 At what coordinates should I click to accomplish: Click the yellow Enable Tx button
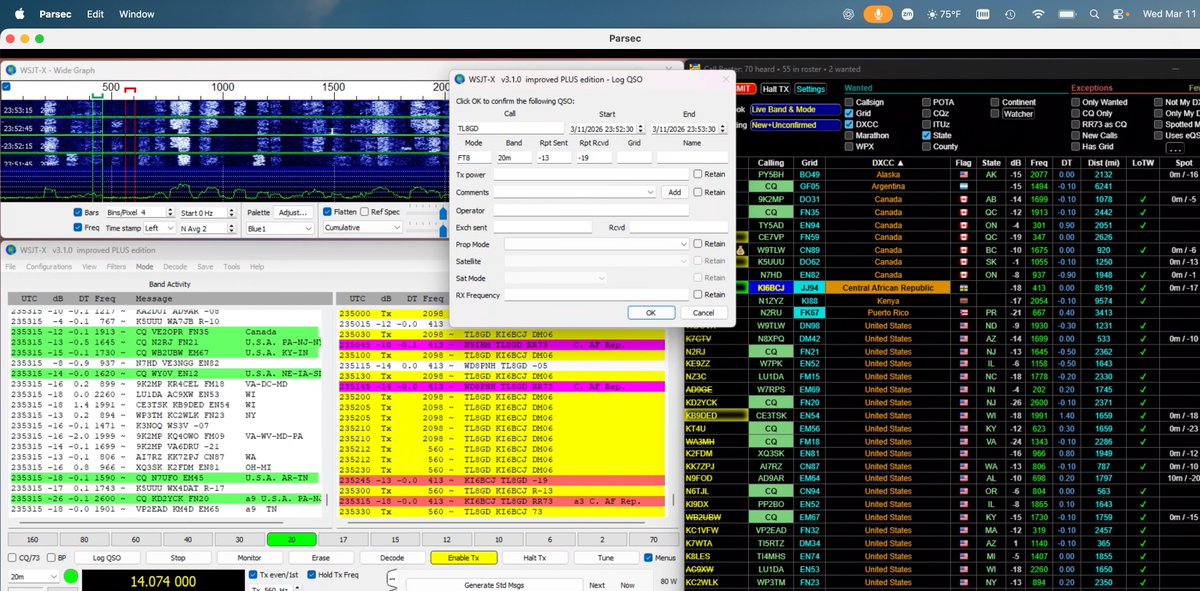(463, 558)
